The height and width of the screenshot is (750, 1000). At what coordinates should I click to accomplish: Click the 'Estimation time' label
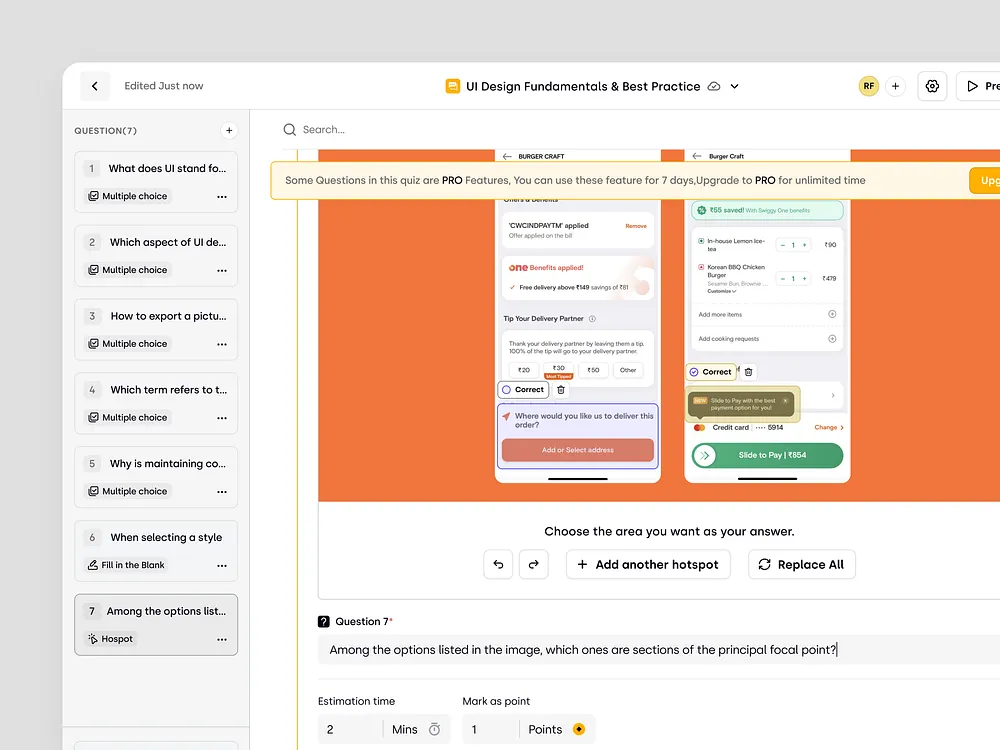point(357,701)
